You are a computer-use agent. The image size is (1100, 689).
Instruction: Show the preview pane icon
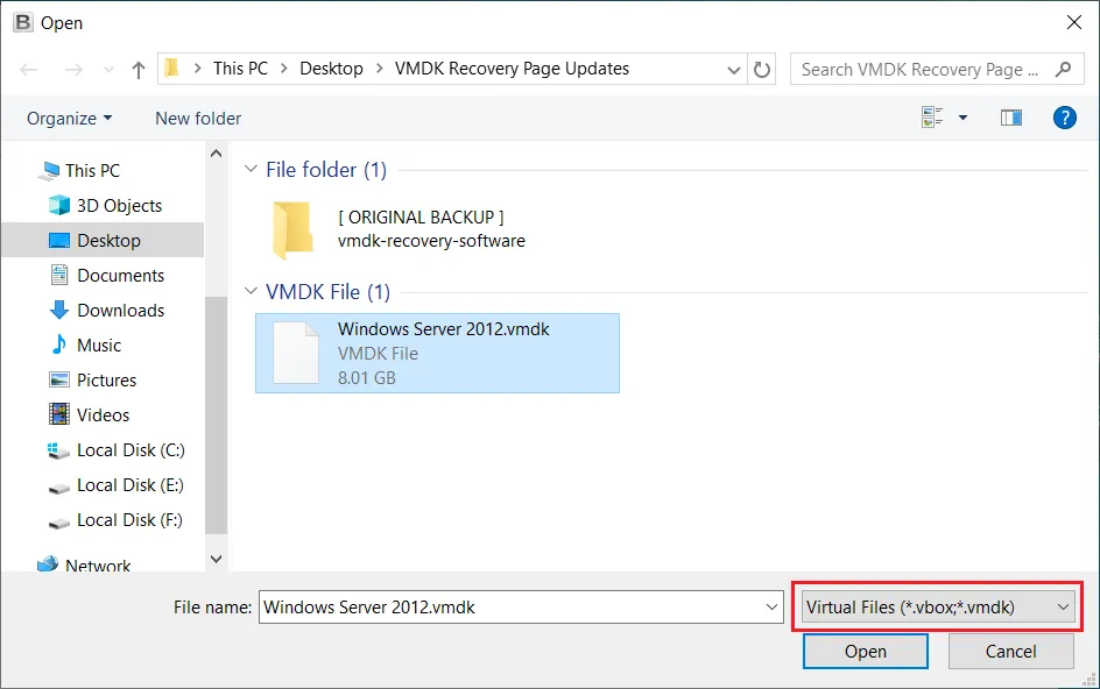(x=1010, y=117)
